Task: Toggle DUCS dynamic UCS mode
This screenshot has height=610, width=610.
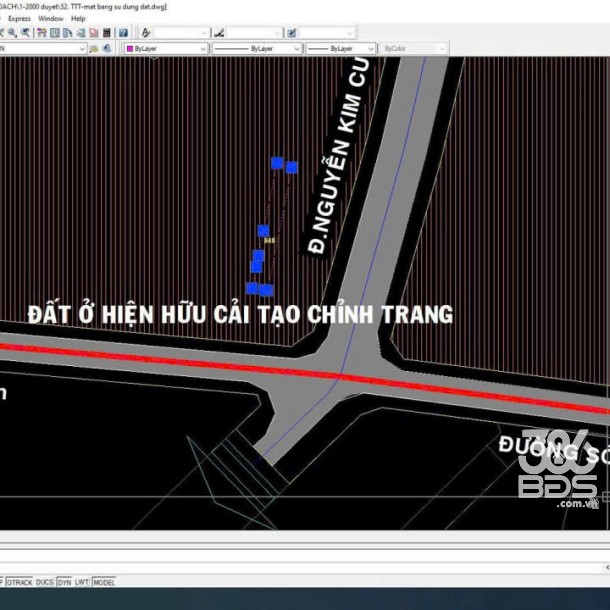Action: pos(44,582)
